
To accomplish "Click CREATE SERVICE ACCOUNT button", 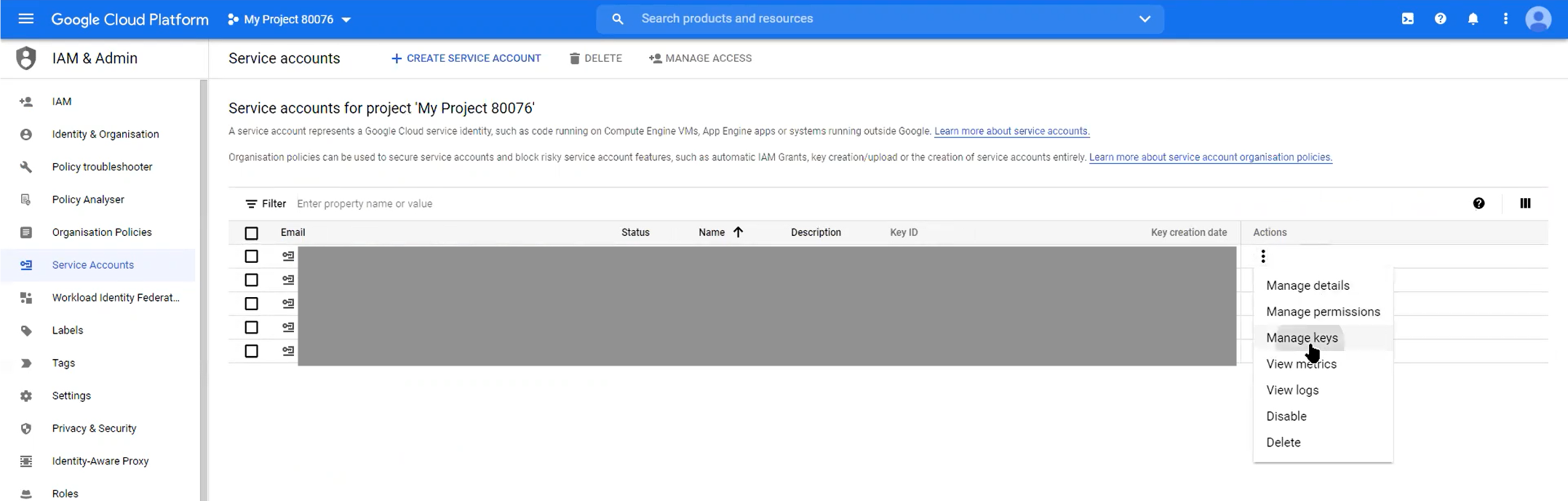I will click(466, 58).
